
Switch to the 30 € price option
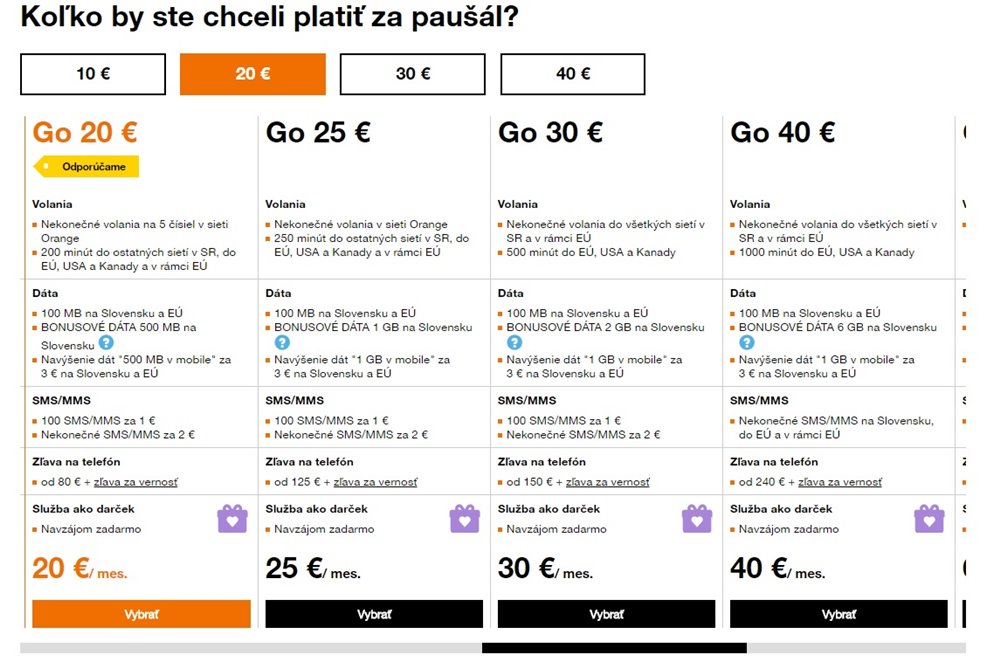[x=413, y=74]
